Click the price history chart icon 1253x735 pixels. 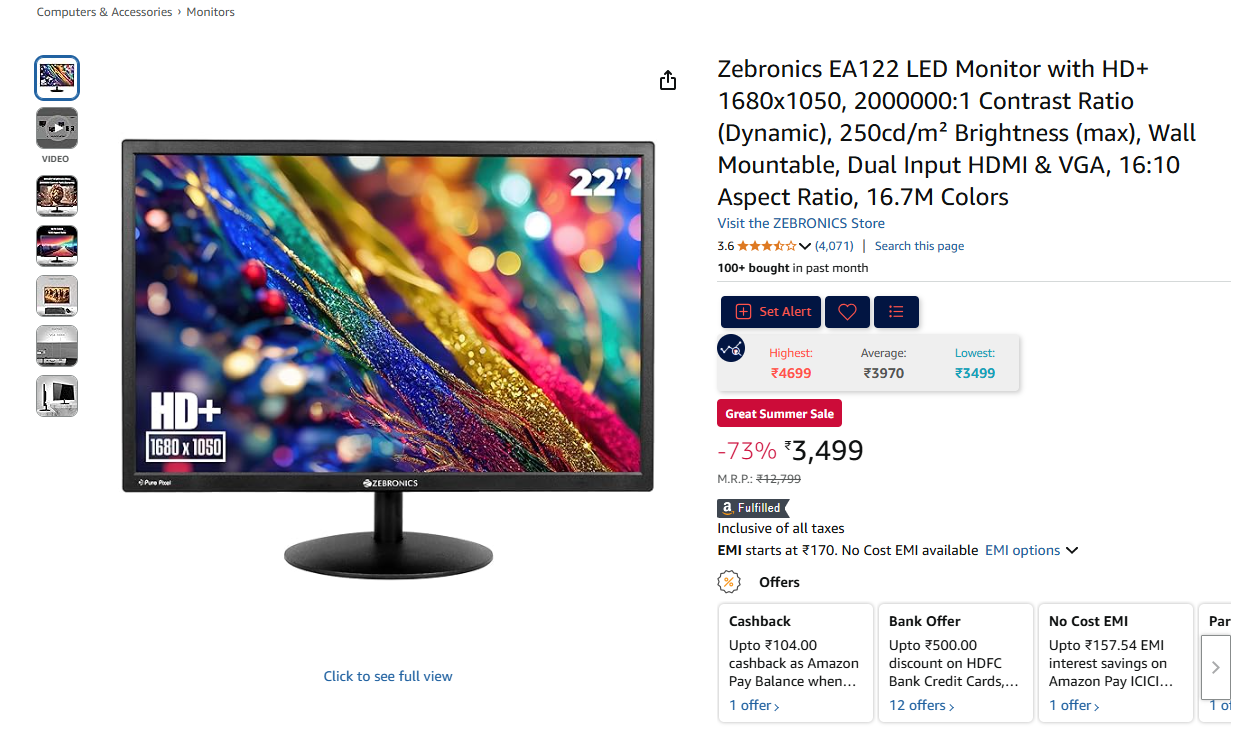point(731,348)
